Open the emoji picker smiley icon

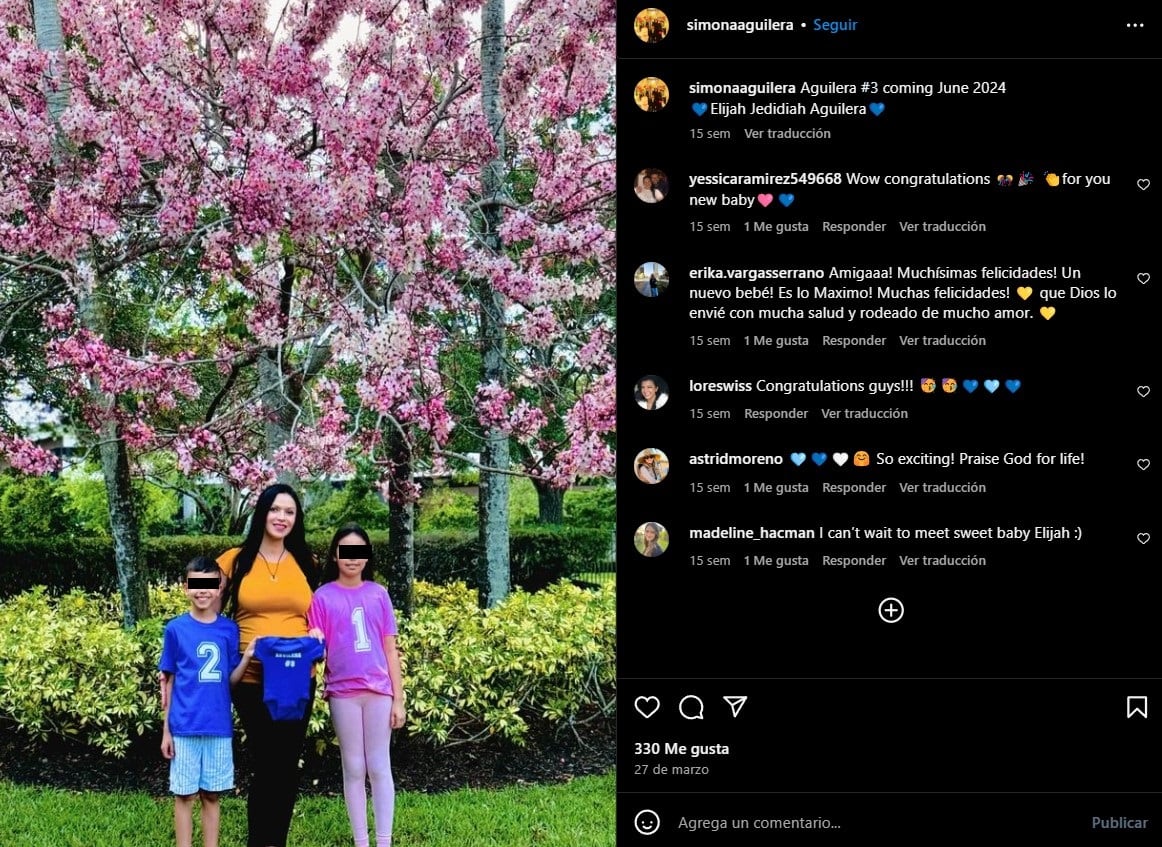click(x=647, y=822)
